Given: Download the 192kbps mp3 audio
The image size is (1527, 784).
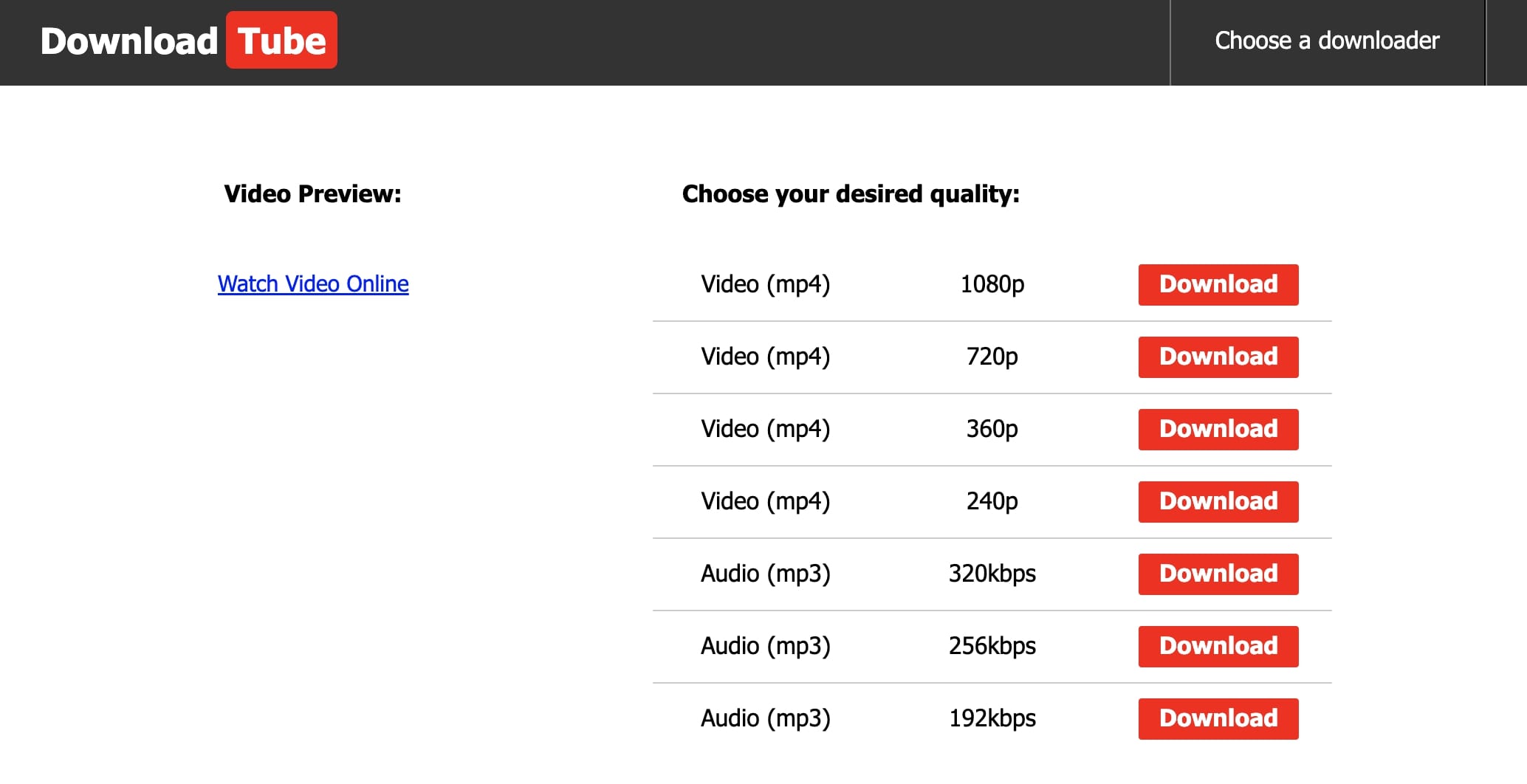Looking at the screenshot, I should tap(1218, 719).
